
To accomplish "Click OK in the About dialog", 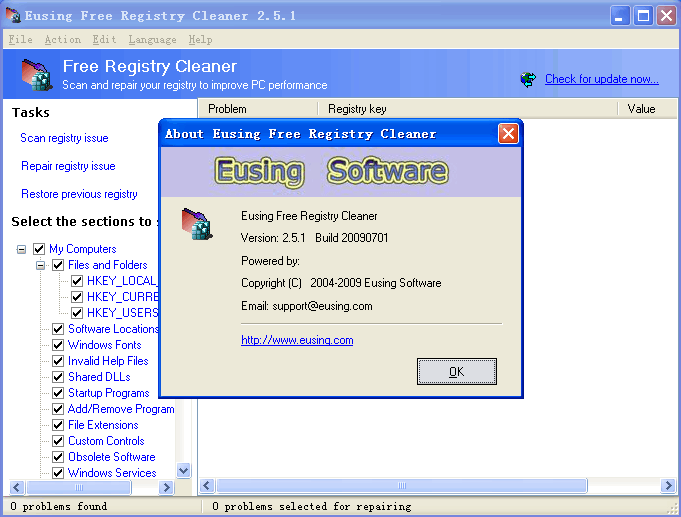I will pyautogui.click(x=456, y=372).
